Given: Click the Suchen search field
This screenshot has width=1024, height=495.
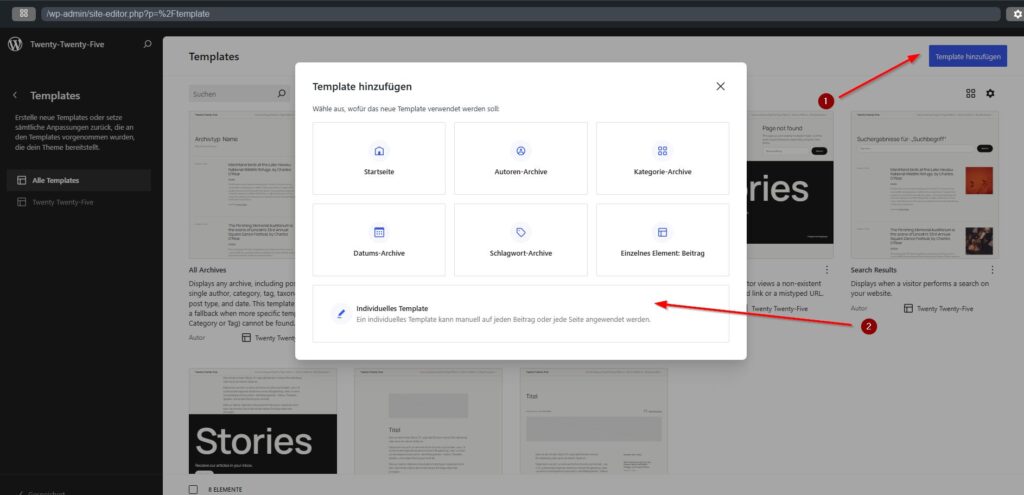Looking at the screenshot, I should (239, 93).
